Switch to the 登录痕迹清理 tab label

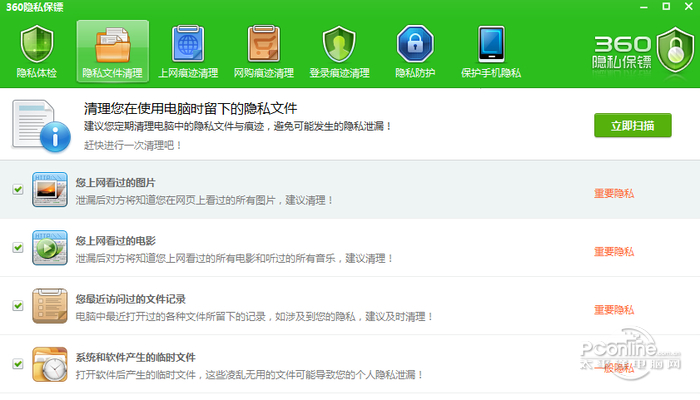[x=339, y=73]
